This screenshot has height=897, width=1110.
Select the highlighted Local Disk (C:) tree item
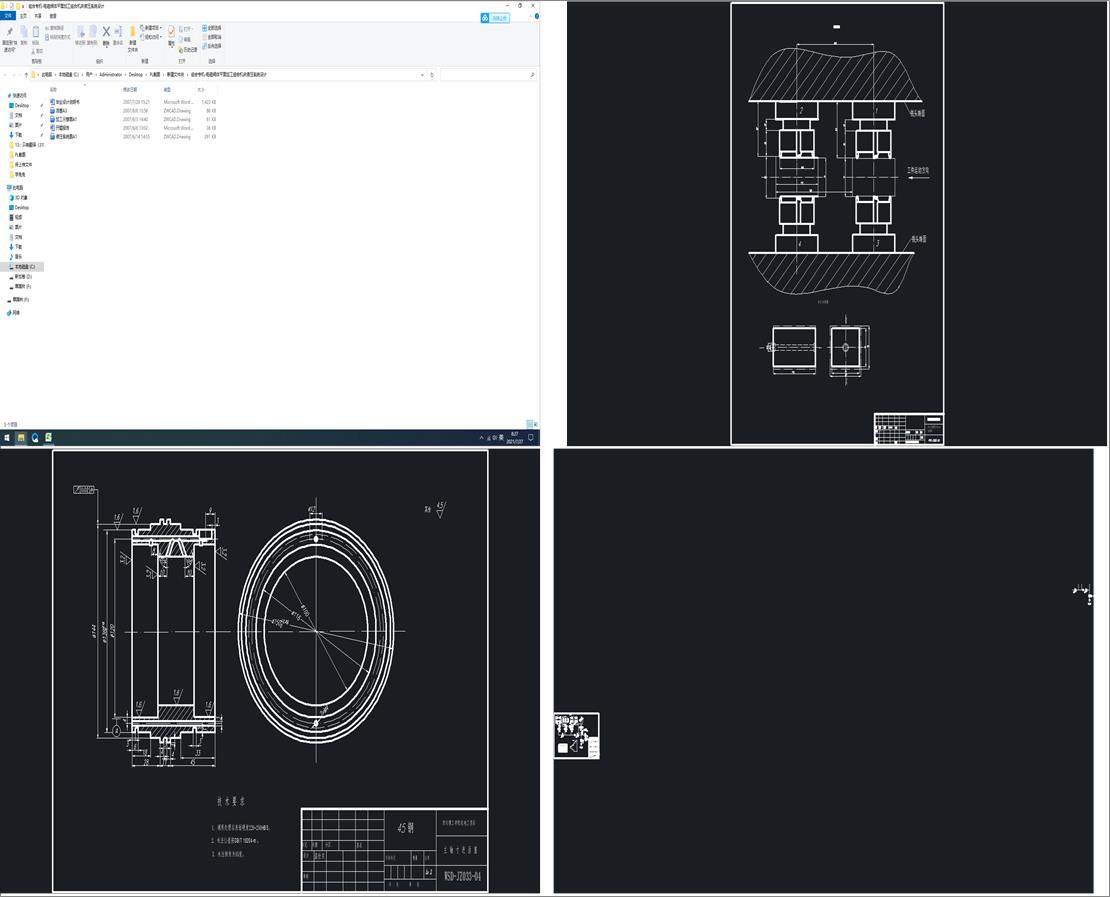click(22, 267)
